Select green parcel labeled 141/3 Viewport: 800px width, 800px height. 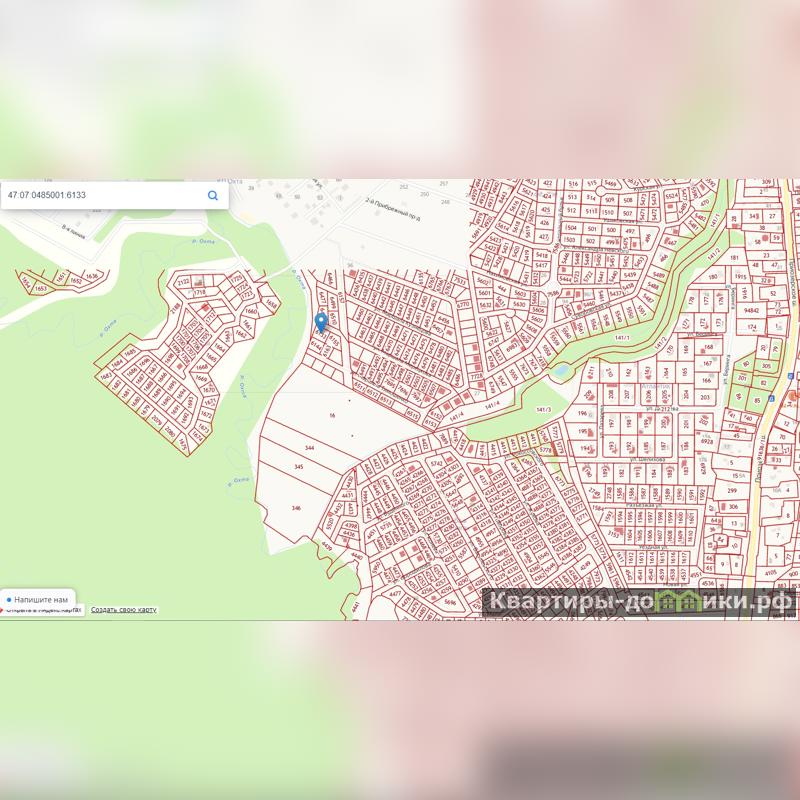(543, 409)
